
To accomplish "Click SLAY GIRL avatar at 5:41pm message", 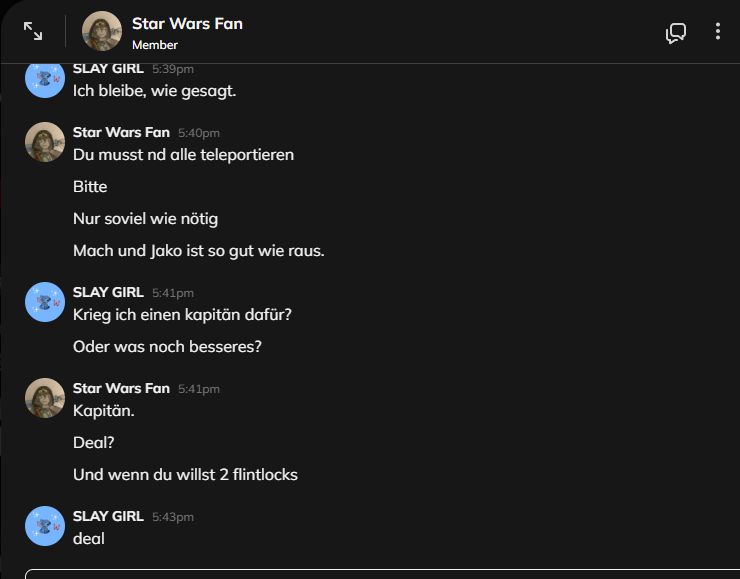I will pyautogui.click(x=45, y=302).
